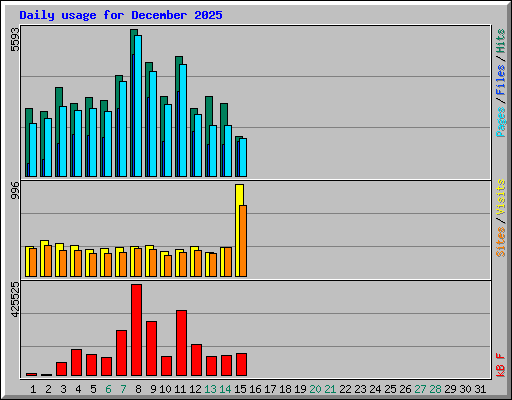This screenshot has height=400, width=512.
Task: Click green day label 21
Action: [x=330, y=389]
